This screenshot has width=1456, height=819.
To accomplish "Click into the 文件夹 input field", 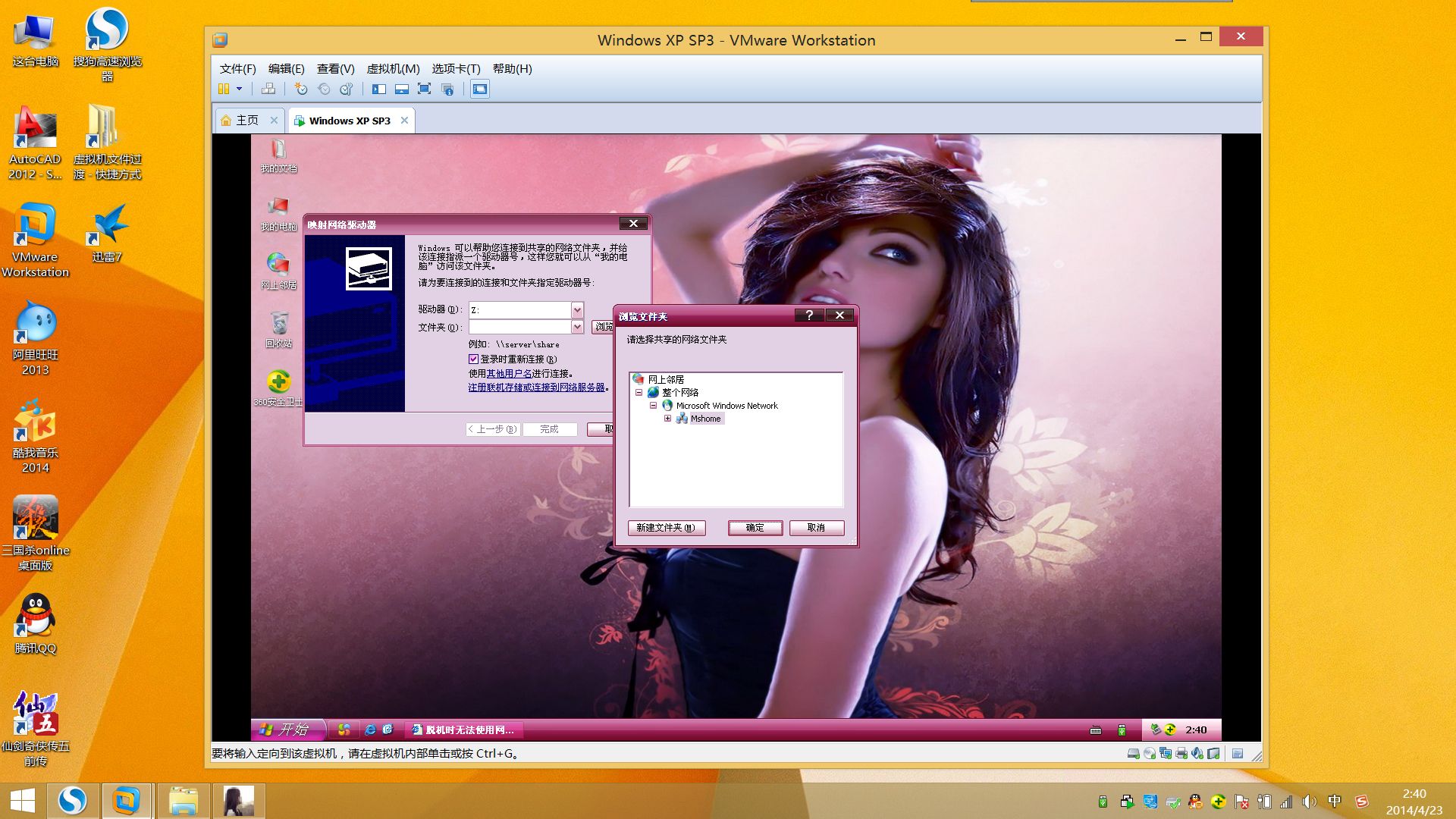I will coord(519,327).
